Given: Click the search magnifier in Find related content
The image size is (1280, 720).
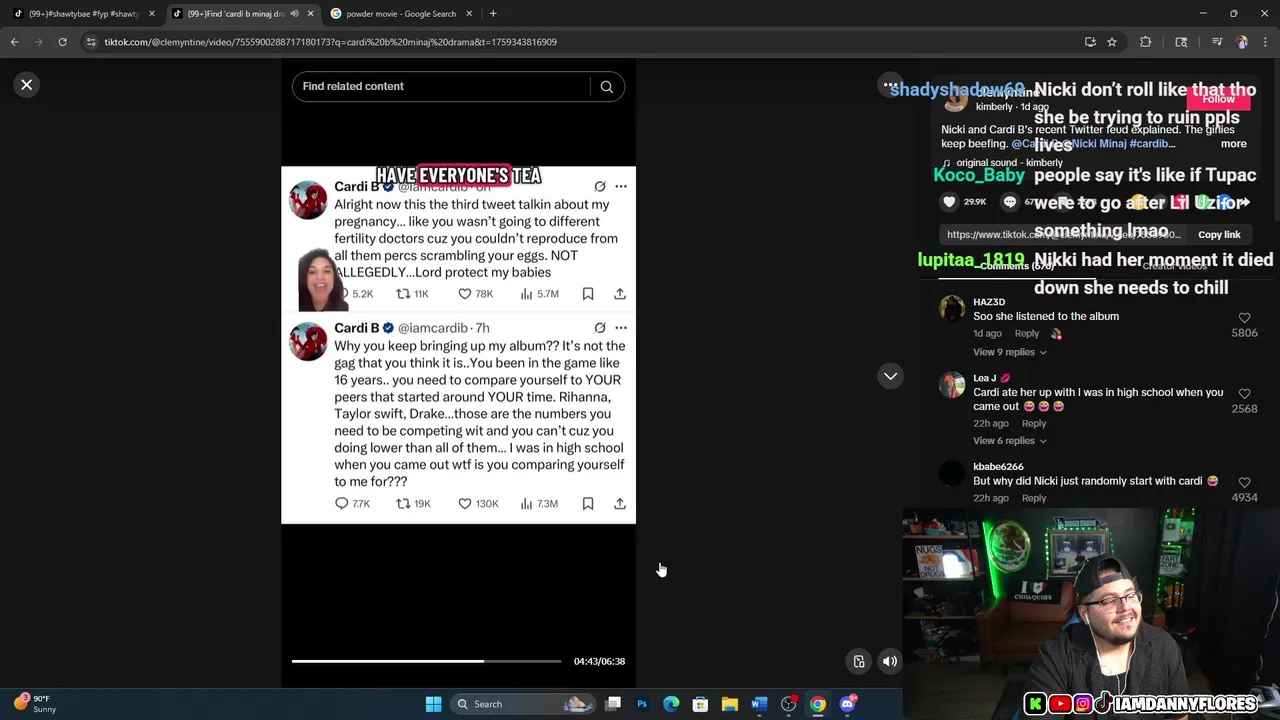Looking at the screenshot, I should click(606, 87).
